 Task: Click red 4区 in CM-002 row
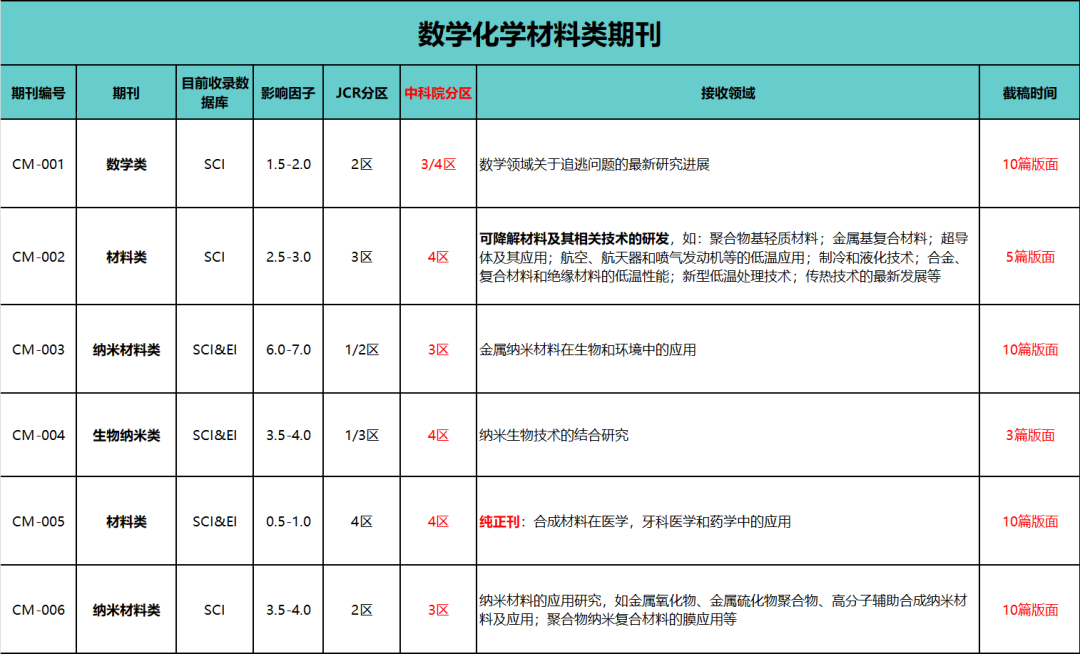[438, 257]
